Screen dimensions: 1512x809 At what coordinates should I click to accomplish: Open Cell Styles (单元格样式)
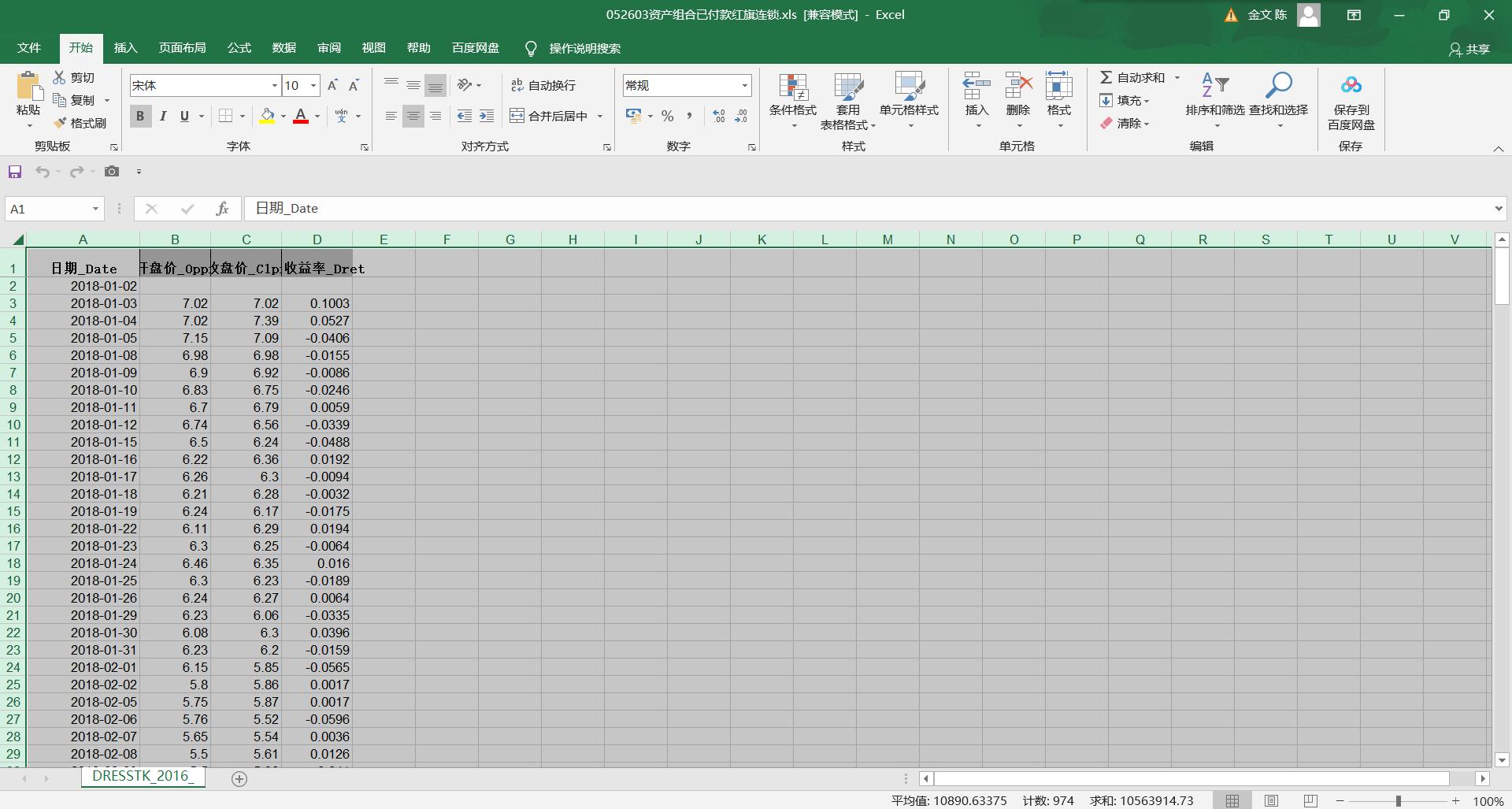tap(910, 101)
